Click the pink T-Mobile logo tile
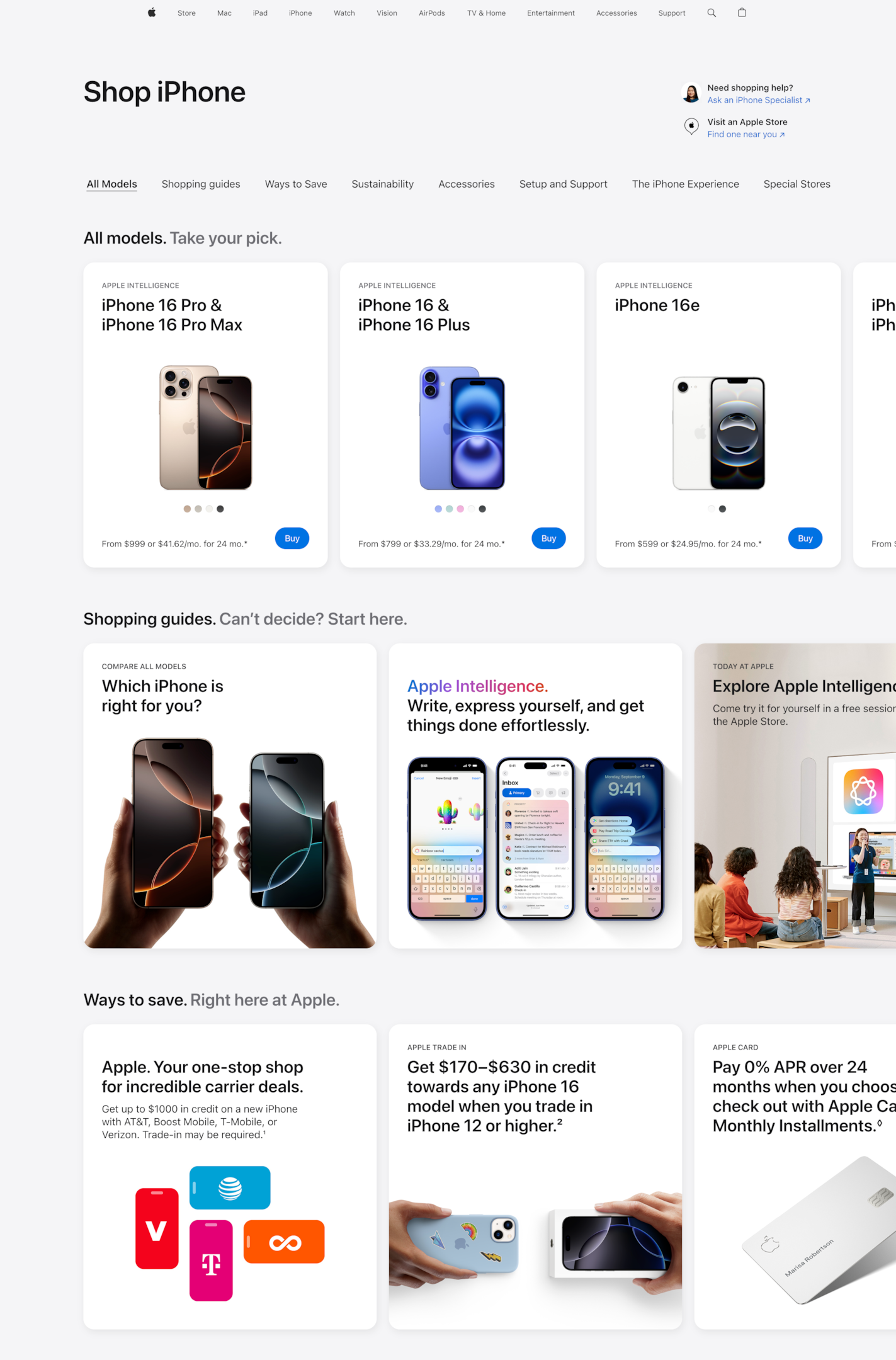This screenshot has height=1360, width=896. (211, 1261)
